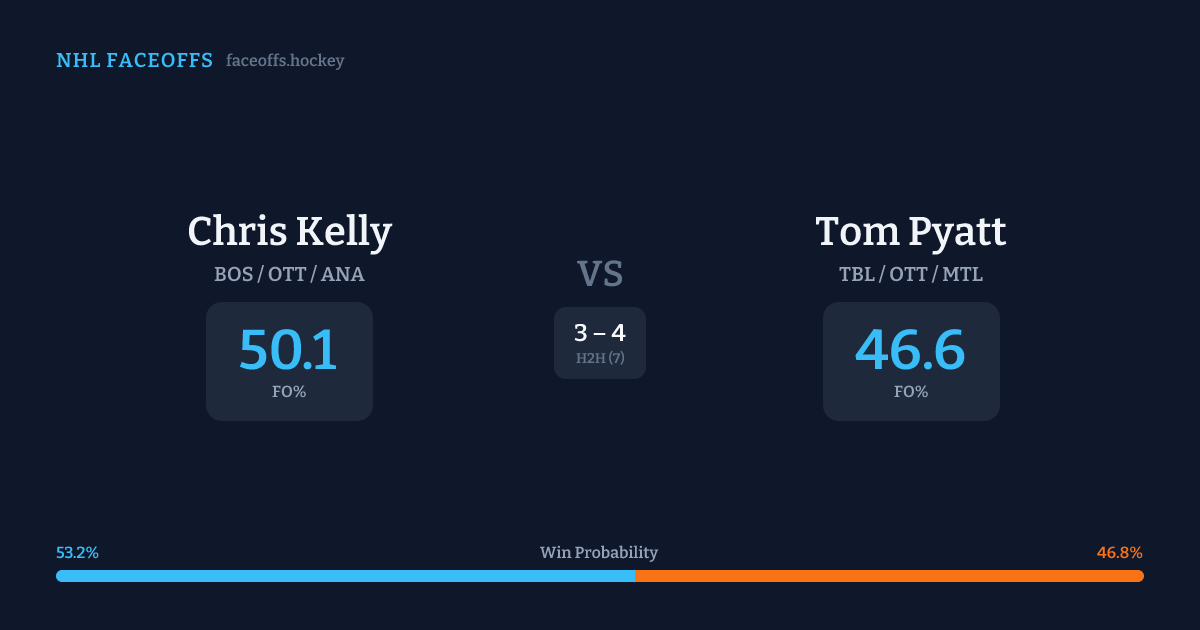Click TBL in Tom Pyatt's team list
Viewport: 1200px width, 630px height.
click(x=856, y=274)
